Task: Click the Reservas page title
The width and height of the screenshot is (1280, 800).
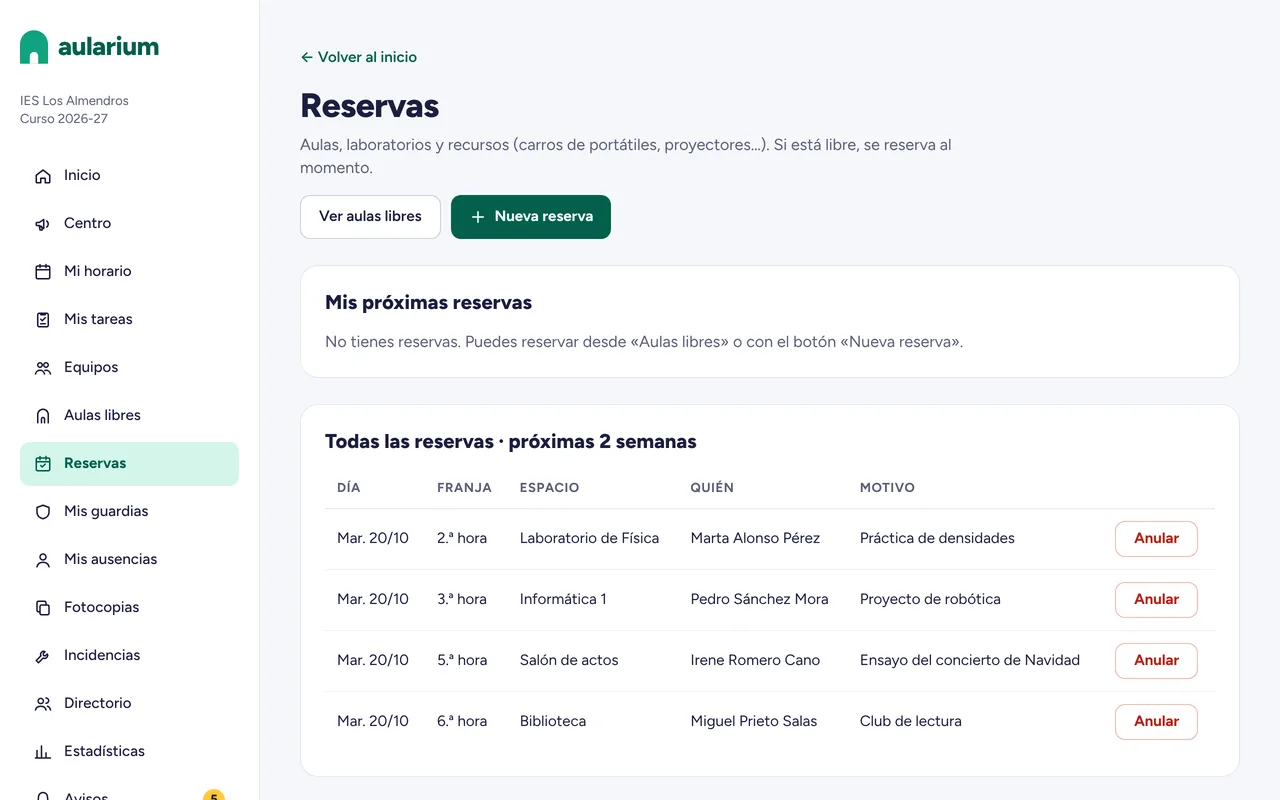Action: click(x=370, y=106)
